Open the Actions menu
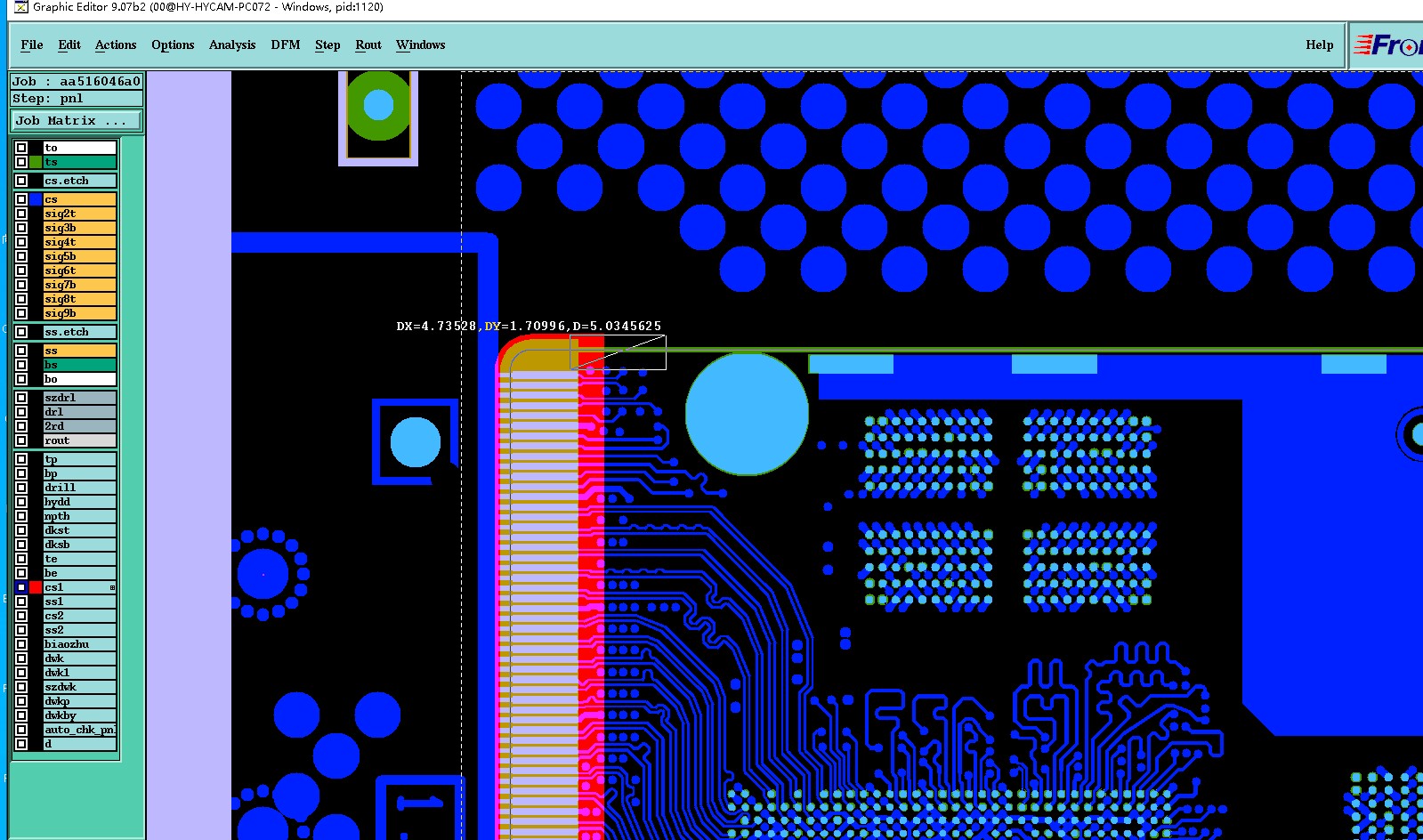 point(116,44)
